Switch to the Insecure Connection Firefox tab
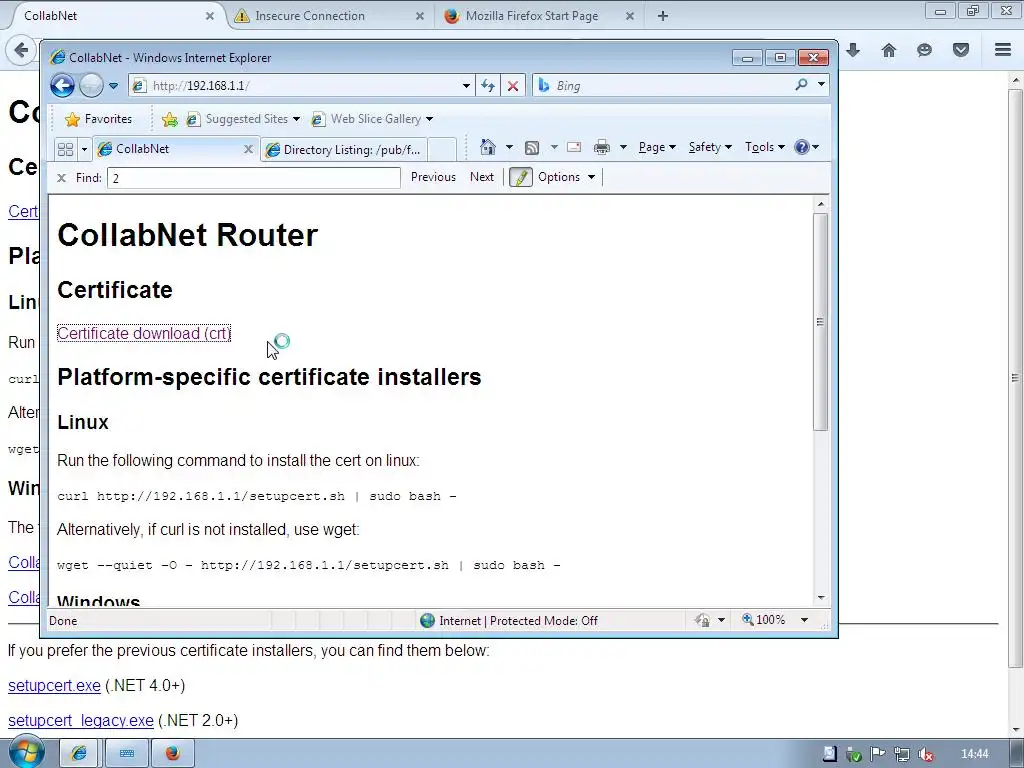Viewport: 1024px width, 768px height. click(310, 16)
